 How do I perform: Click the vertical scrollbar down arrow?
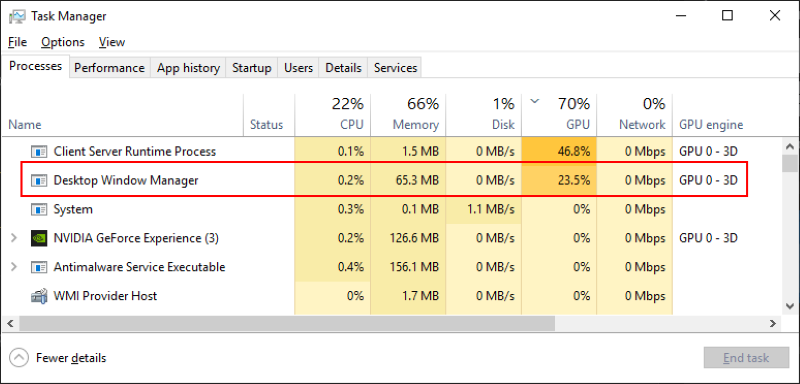[x=790, y=306]
